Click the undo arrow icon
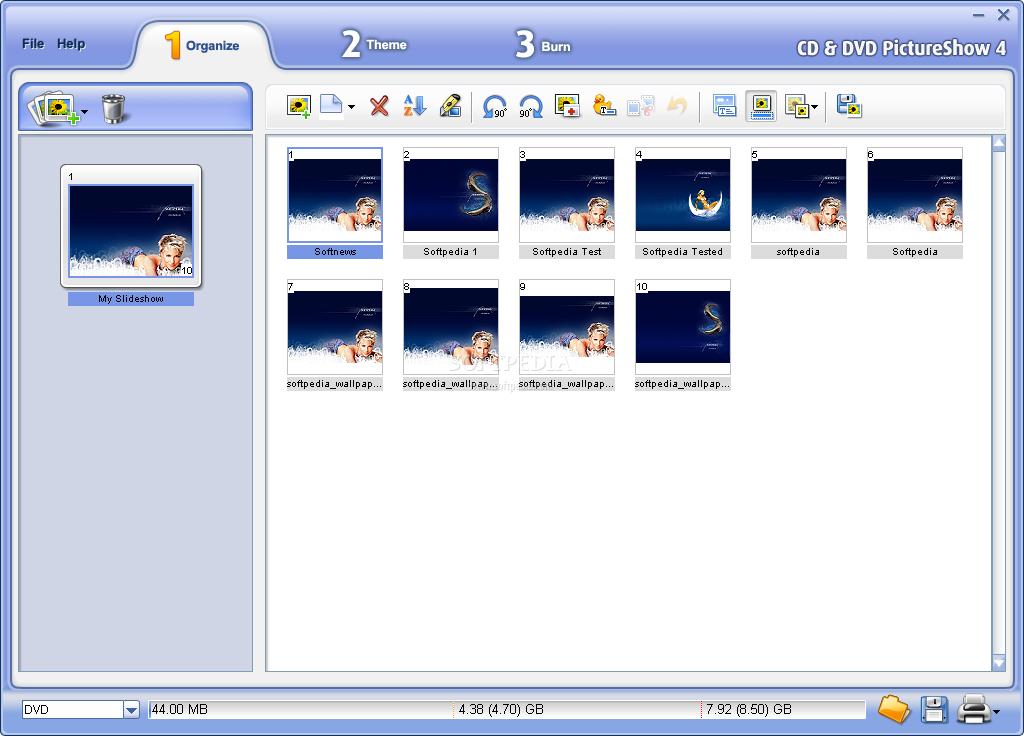1024x736 pixels. (677, 106)
